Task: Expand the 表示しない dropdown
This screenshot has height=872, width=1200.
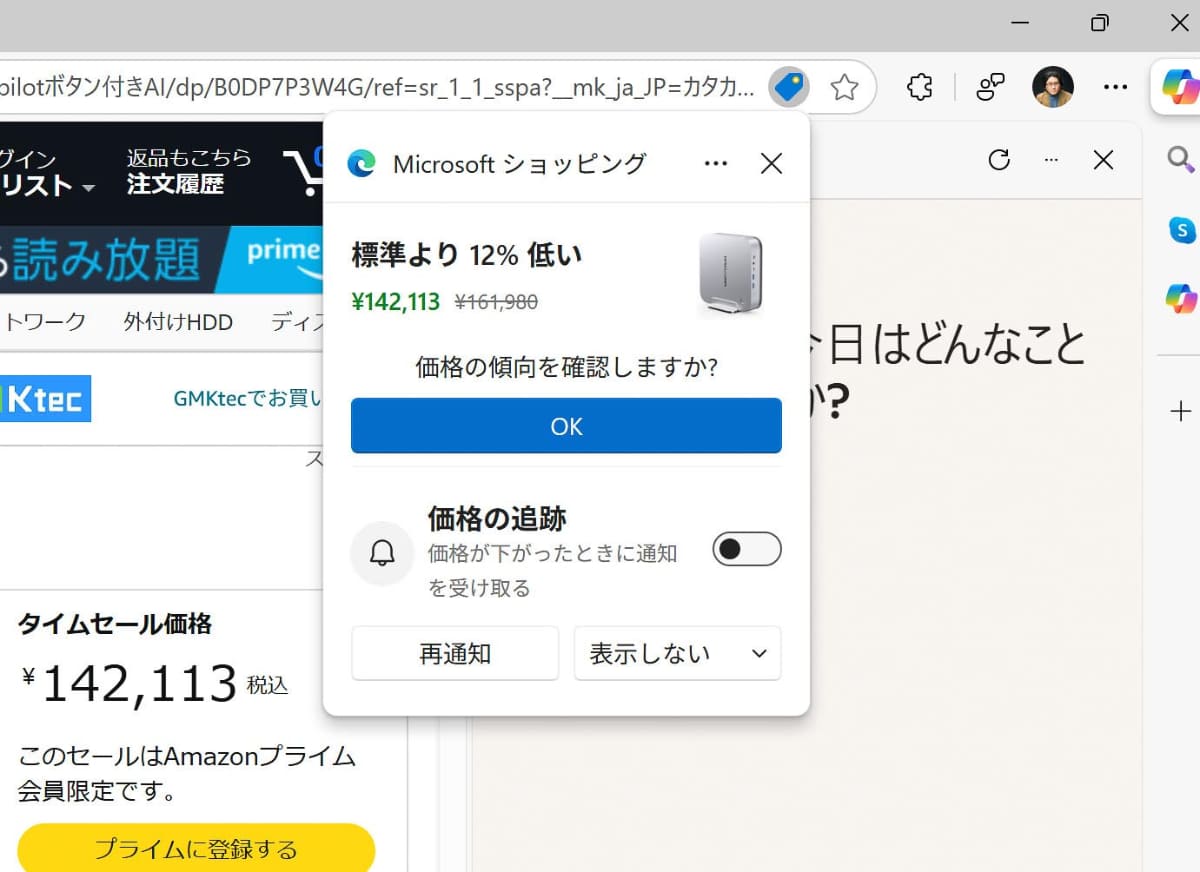Action: pyautogui.click(x=677, y=654)
